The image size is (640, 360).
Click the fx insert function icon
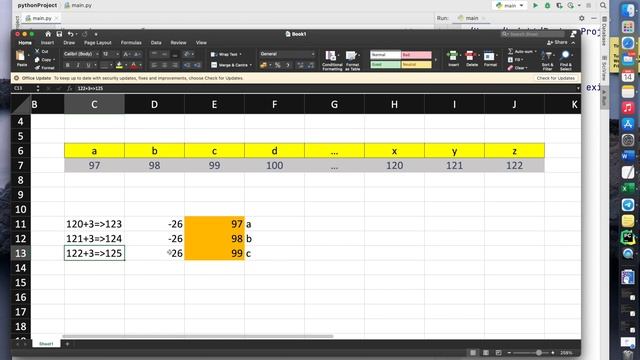click(70, 88)
